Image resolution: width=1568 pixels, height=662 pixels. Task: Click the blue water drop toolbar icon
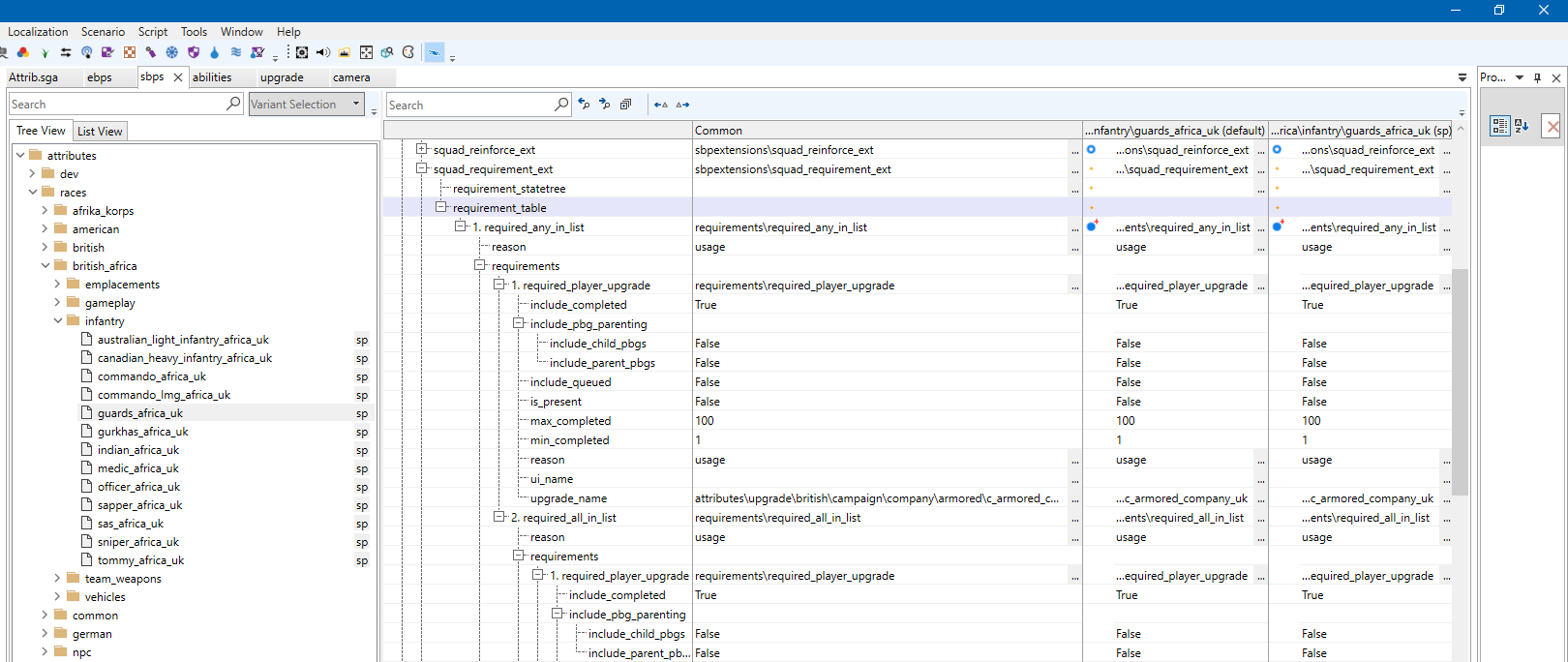[x=215, y=52]
